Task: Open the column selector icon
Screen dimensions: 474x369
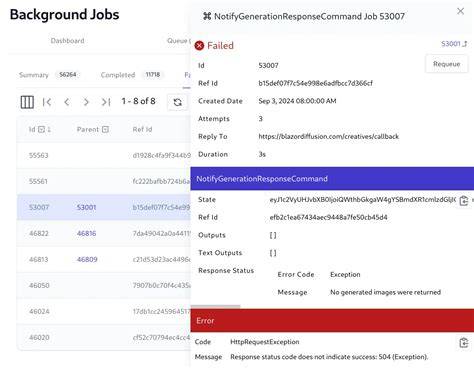Action: coord(27,102)
